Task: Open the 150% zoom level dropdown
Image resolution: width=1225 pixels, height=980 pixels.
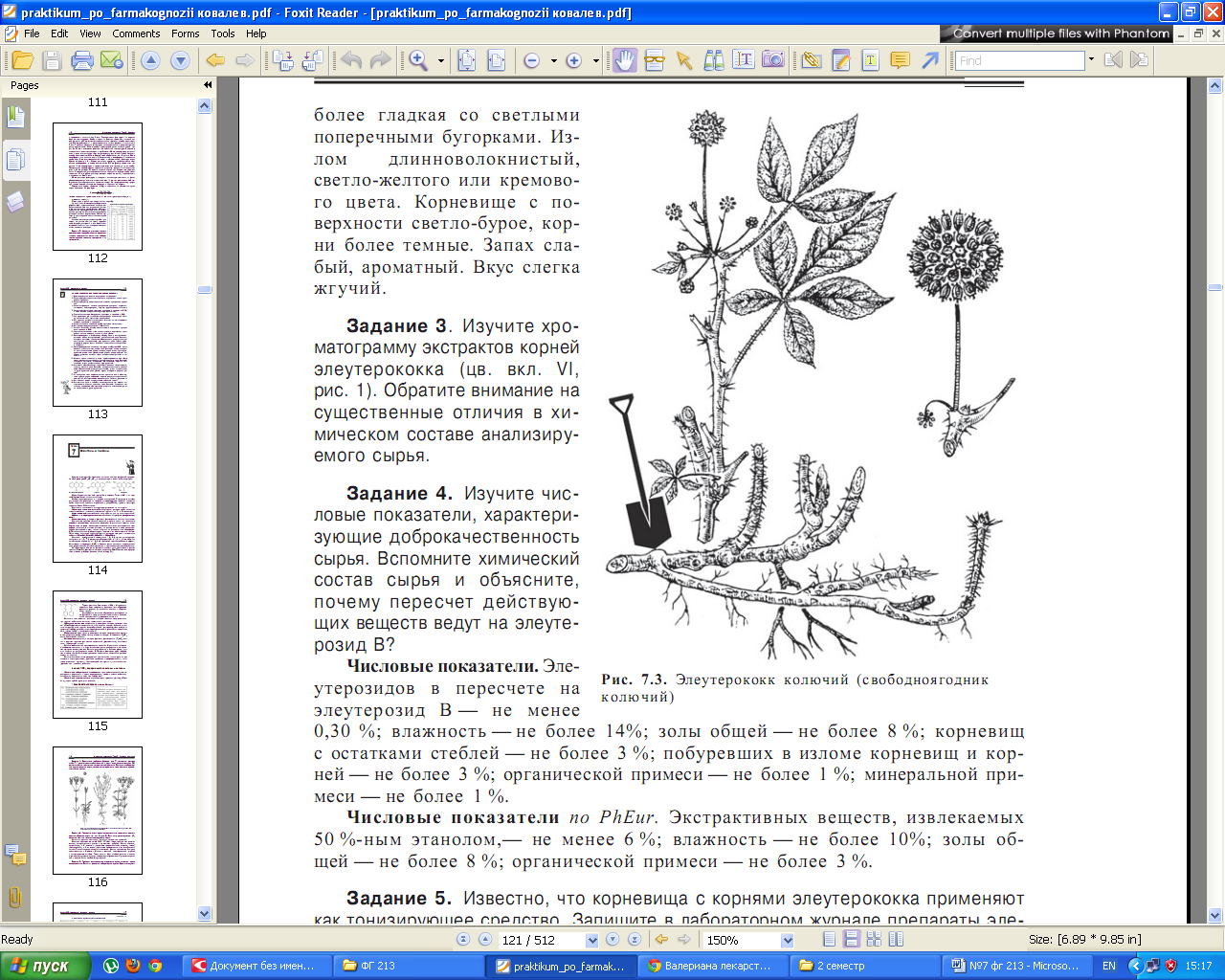Action: [x=788, y=940]
